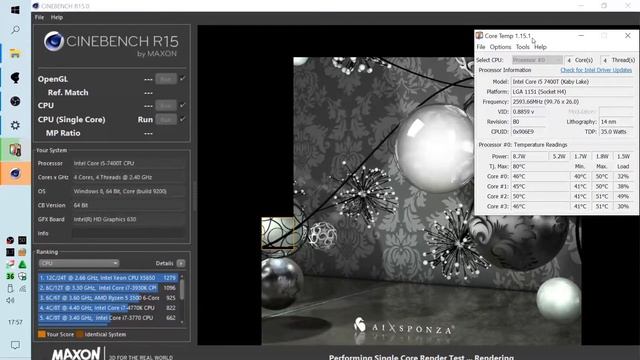The height and width of the screenshot is (360, 640).
Task: Click the volume speaker tray icon
Action: [x=11, y=300]
